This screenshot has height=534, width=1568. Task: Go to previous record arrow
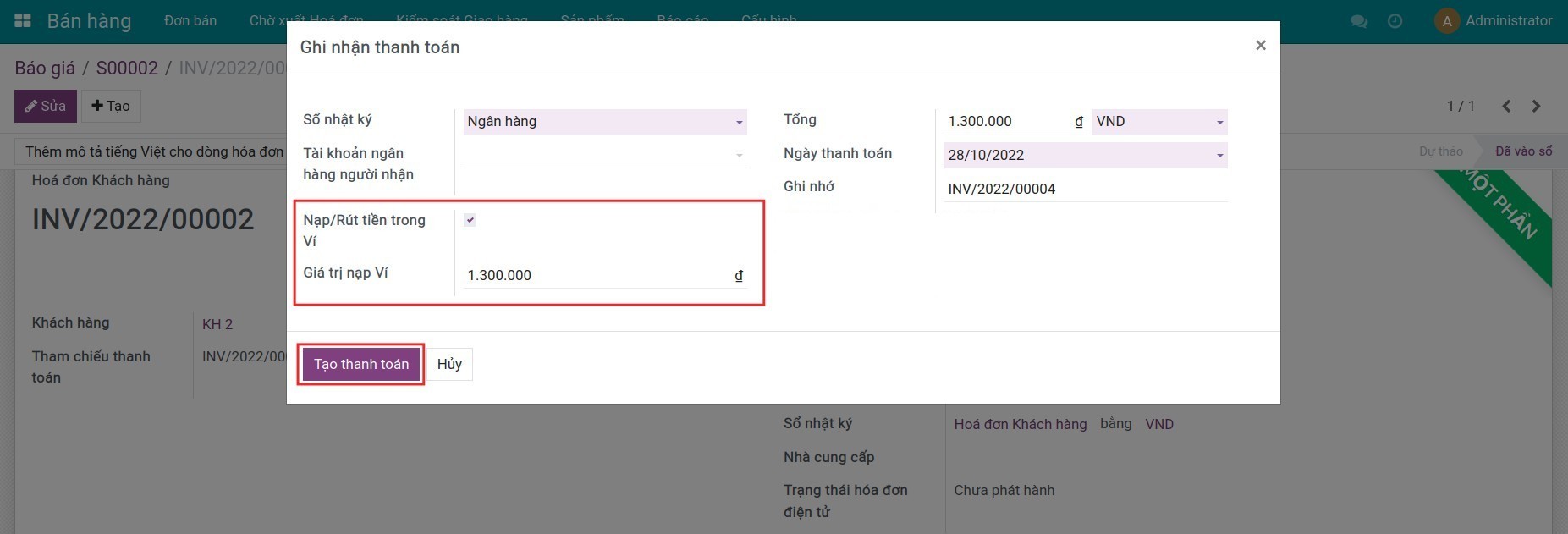pos(1506,106)
